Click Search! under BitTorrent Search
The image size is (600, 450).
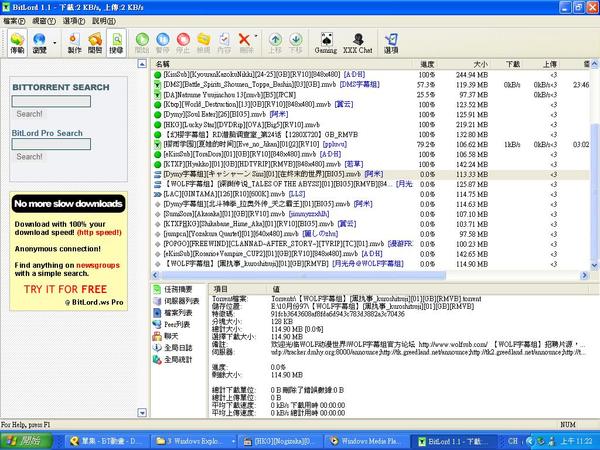pyautogui.click(x=29, y=114)
